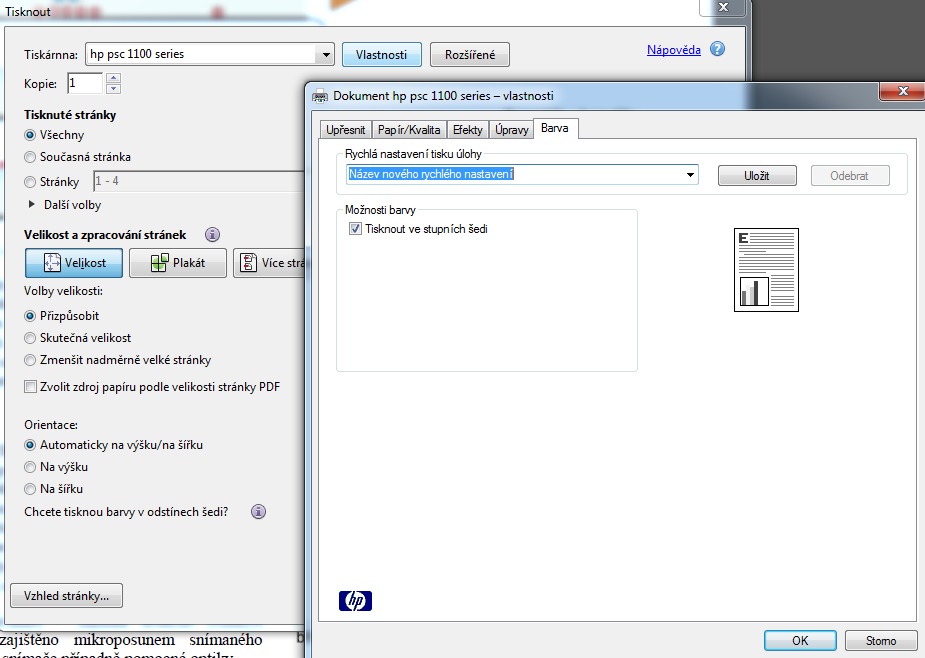Viewport: 925px width, 658px height.
Task: Close the Tisknout print dialog
Action: [x=723, y=7]
